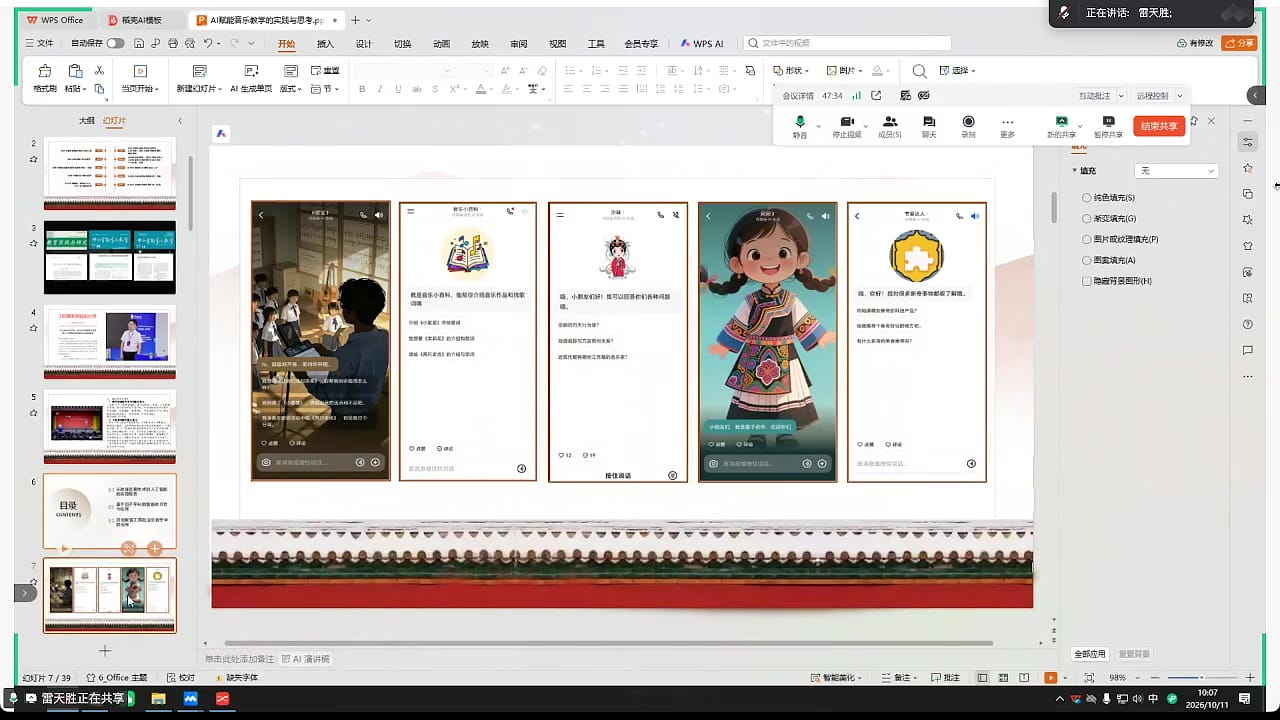Open remote control dropdown arrow
The height and width of the screenshot is (720, 1280).
click(1180, 96)
